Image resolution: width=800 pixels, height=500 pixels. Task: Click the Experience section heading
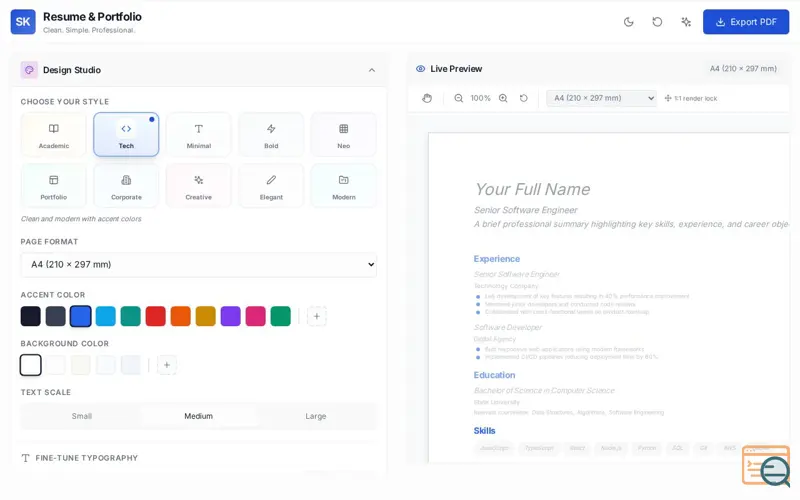click(496, 259)
